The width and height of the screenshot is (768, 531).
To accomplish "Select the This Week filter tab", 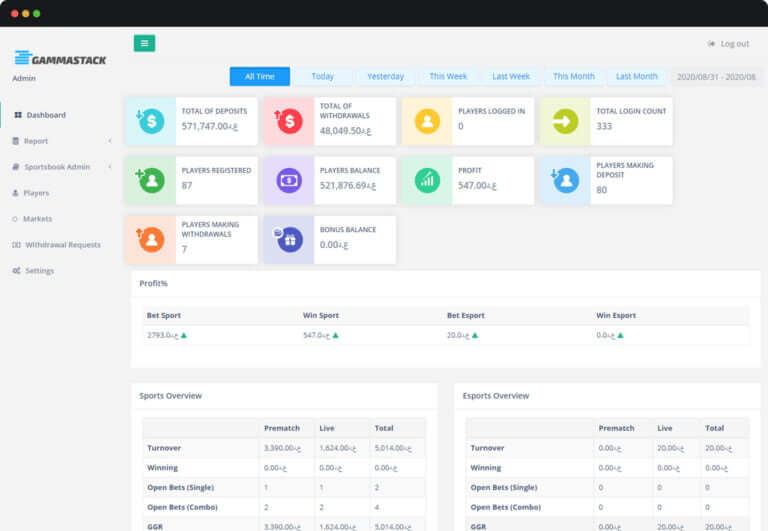I will tap(448, 76).
